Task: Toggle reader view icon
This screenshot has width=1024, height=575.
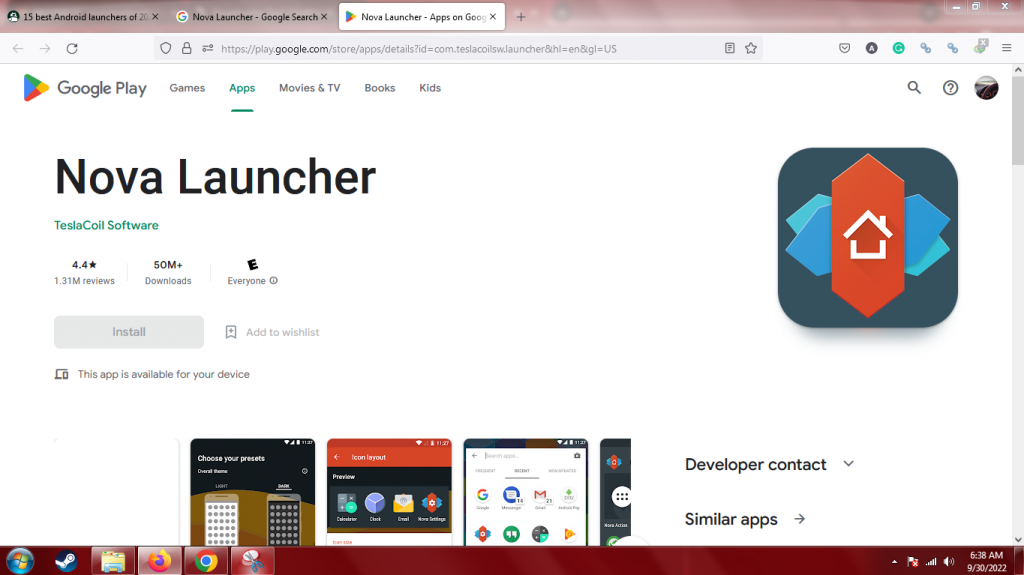Action: (x=730, y=48)
